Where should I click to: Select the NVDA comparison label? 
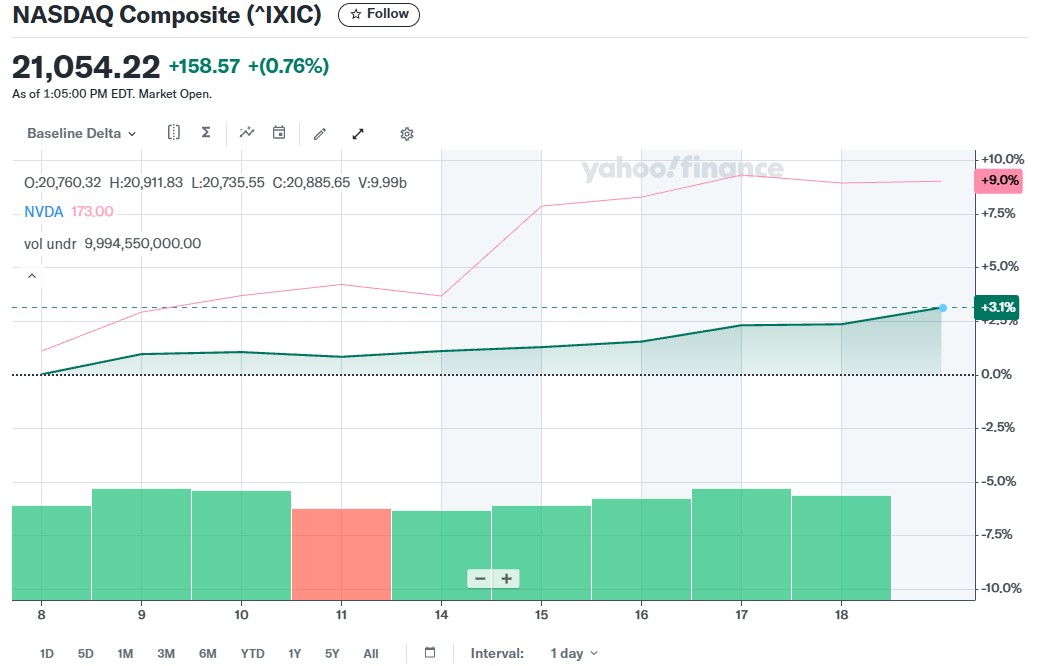click(44, 212)
